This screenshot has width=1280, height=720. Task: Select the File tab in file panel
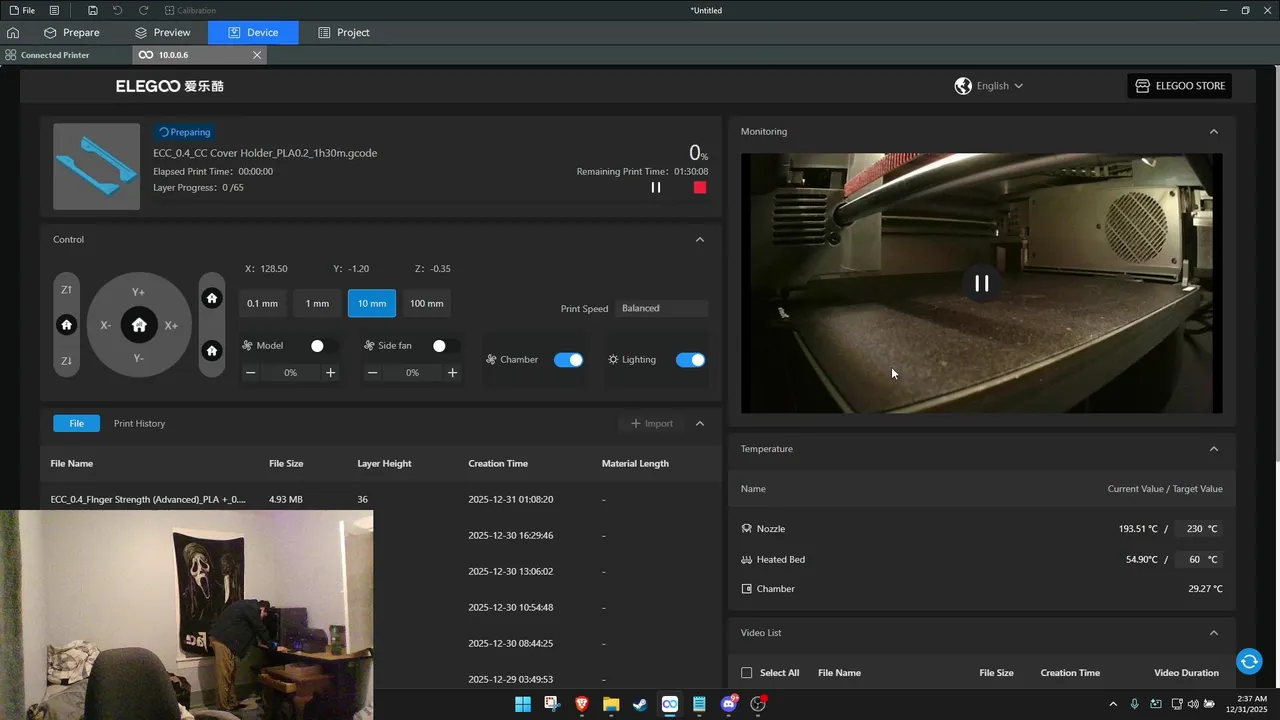pyautogui.click(x=76, y=424)
